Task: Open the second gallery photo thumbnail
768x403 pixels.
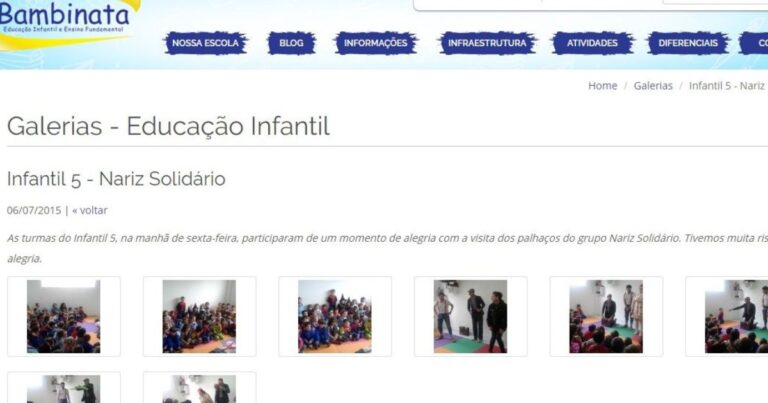Action: (199, 316)
